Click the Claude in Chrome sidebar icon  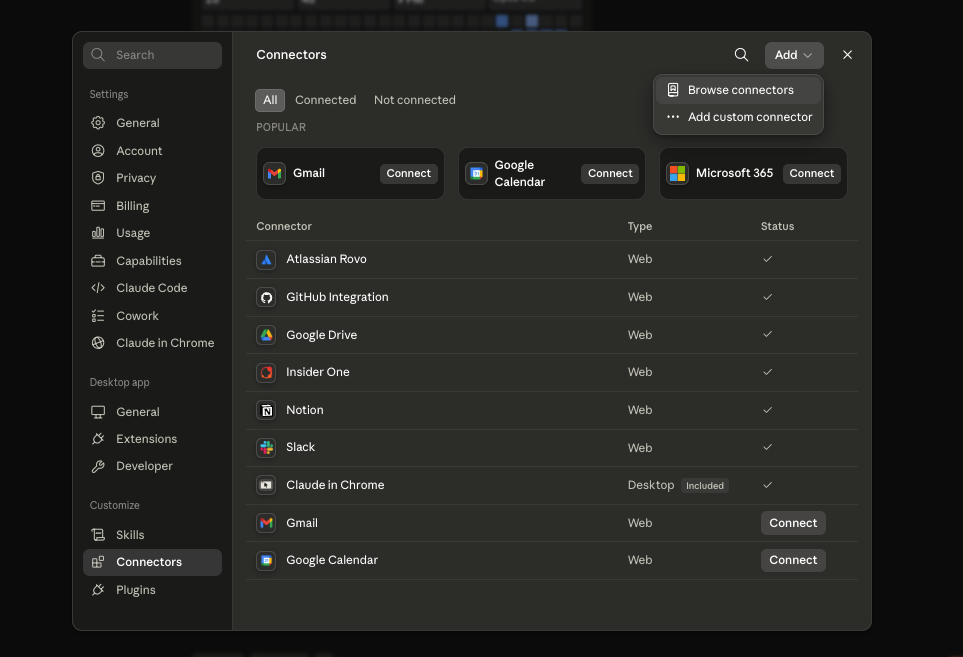coord(98,343)
